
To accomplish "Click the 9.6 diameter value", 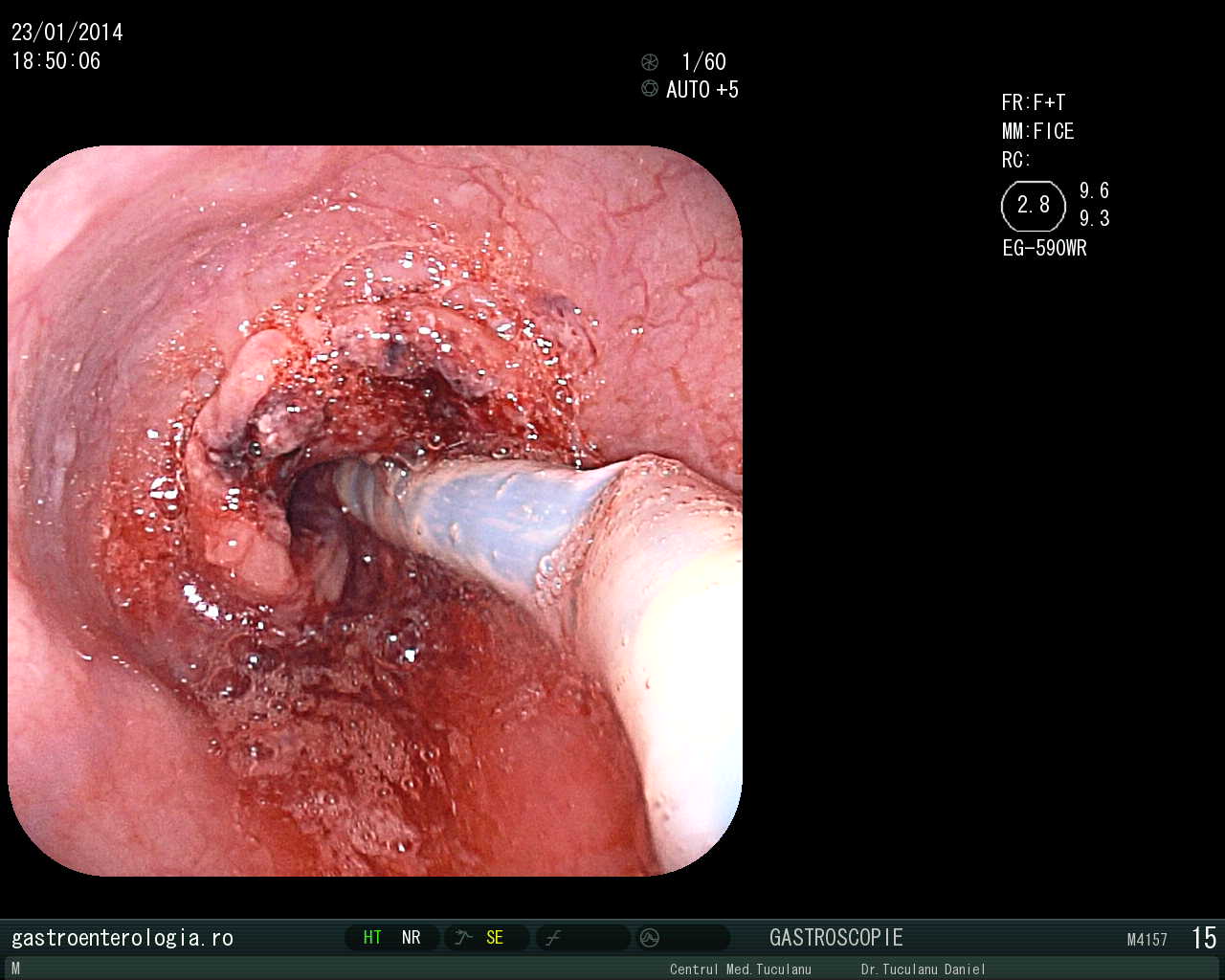I will [x=1095, y=190].
